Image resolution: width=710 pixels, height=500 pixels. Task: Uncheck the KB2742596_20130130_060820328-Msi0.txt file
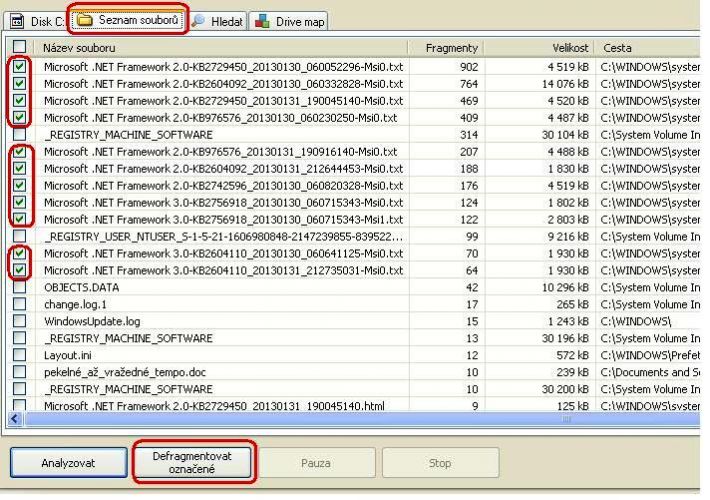tap(19, 185)
